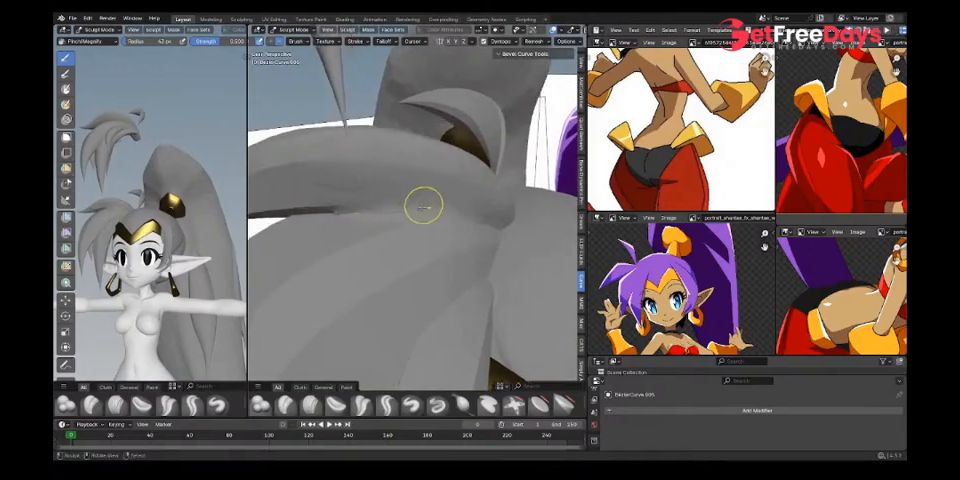960x480 pixels.
Task: Toggle X axis symmetry
Action: [x=448, y=42]
